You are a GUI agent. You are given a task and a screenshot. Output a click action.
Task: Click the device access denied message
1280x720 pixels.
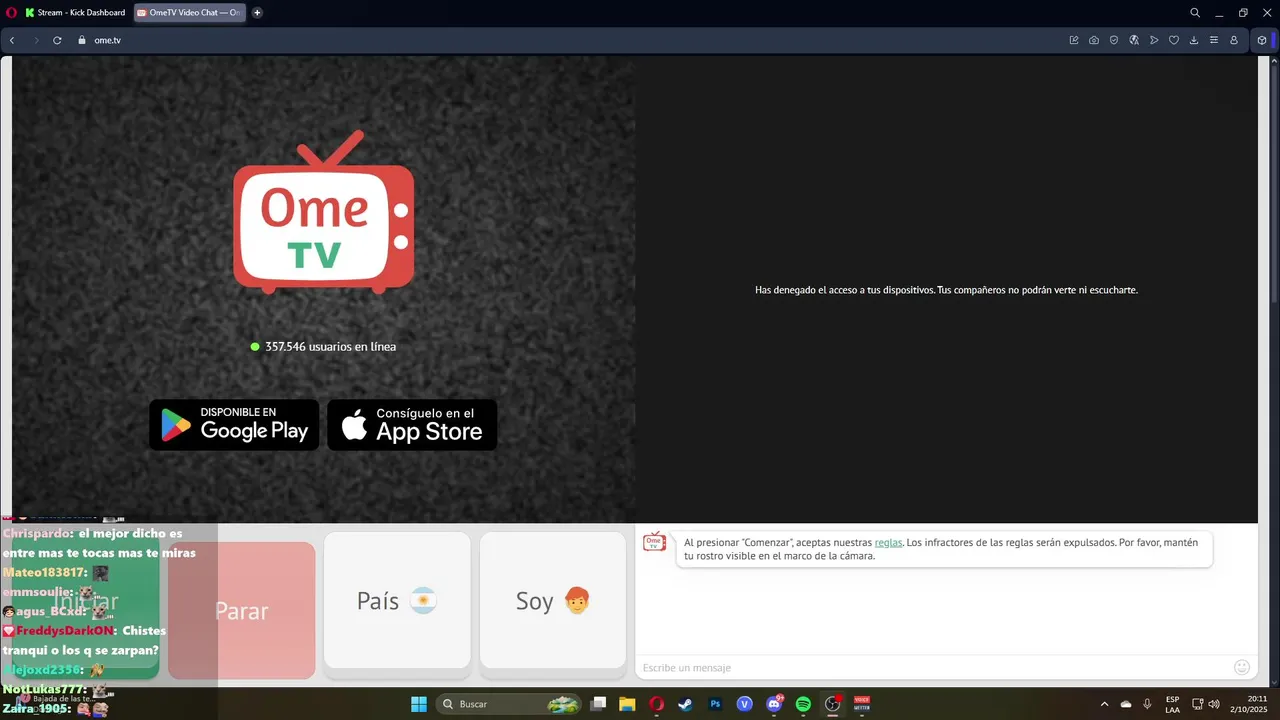coord(946,290)
